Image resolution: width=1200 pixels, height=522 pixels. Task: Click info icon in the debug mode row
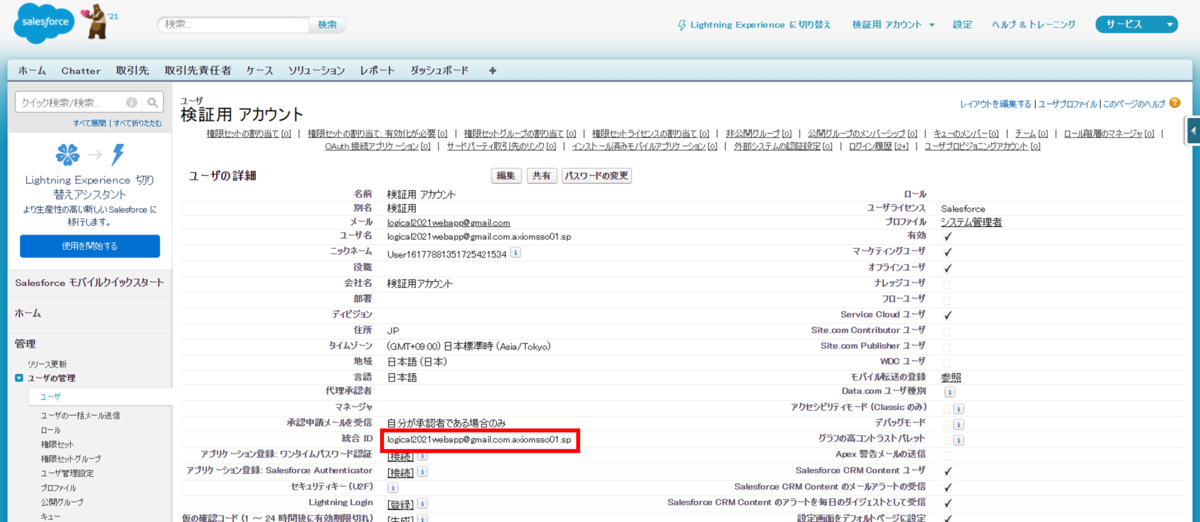click(958, 424)
